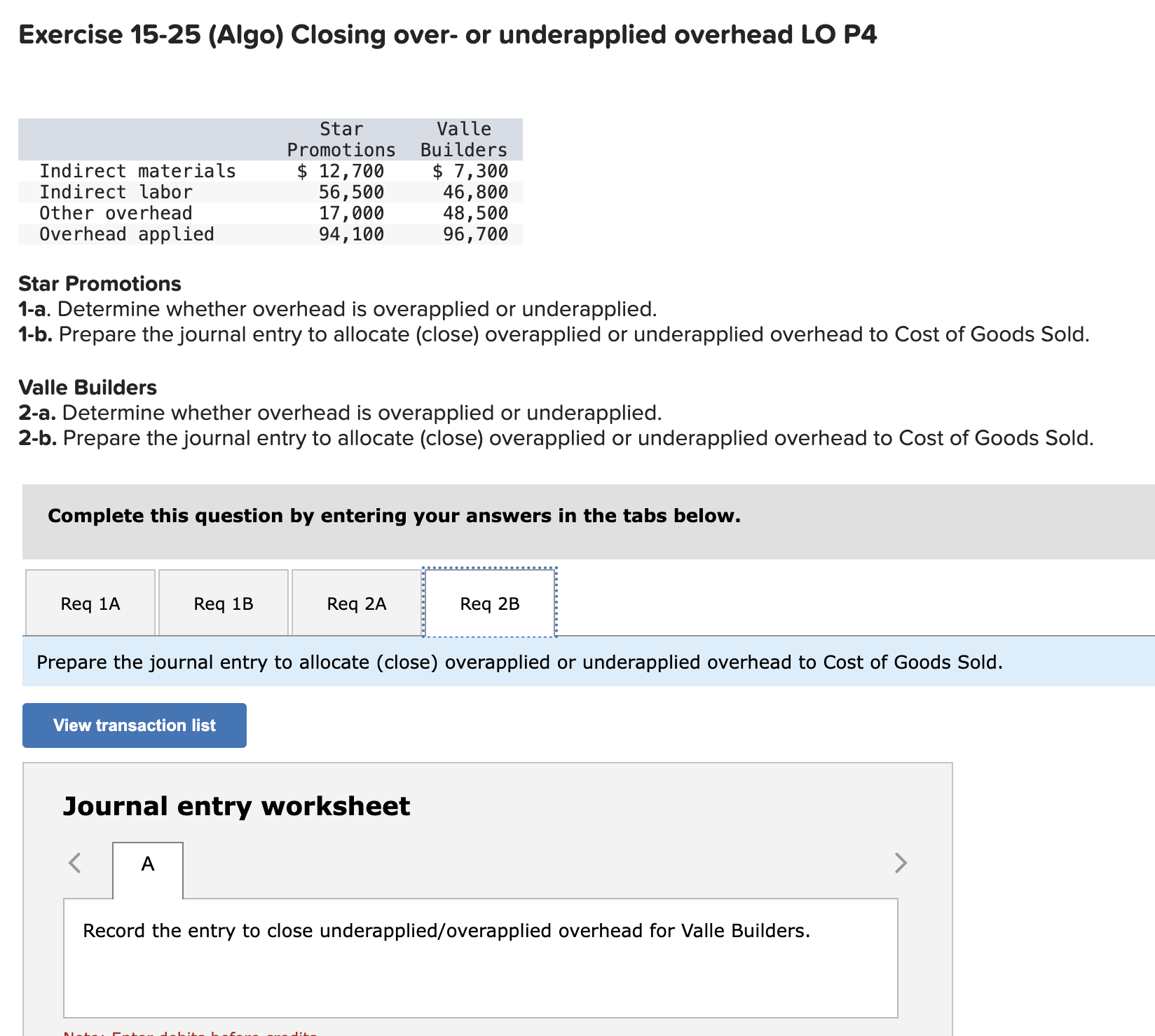Switch to the Req 1B tab
Image resolution: width=1155 pixels, height=1036 pixels.
point(224,603)
